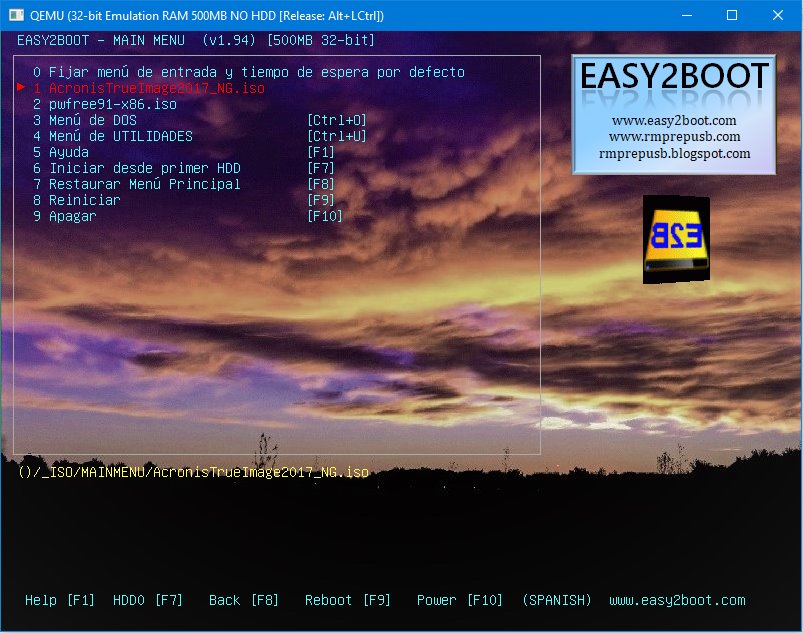
Task: Open Menú de UTILIDADES entry
Action: [x=113, y=136]
